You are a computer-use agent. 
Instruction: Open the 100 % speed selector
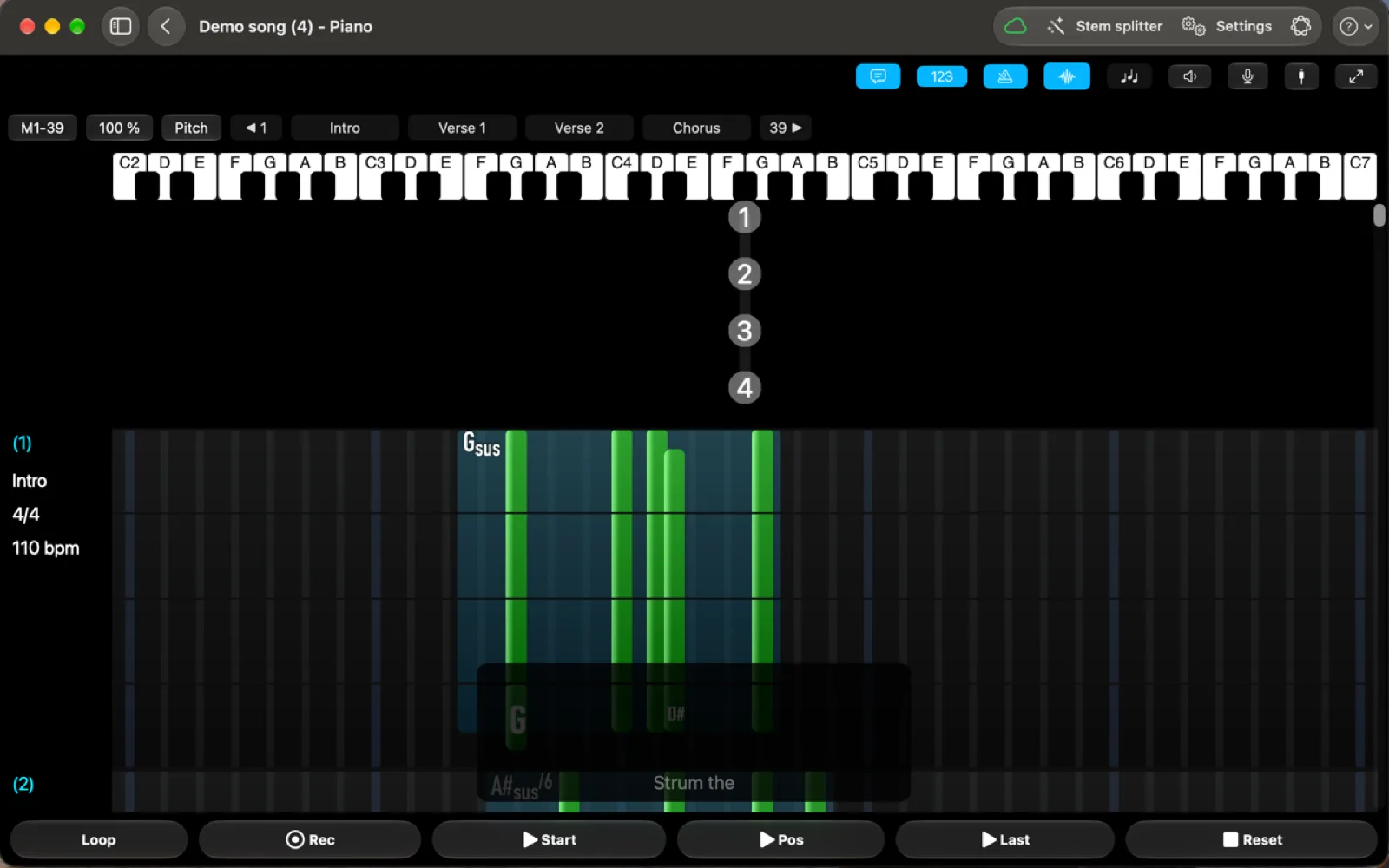pos(119,128)
